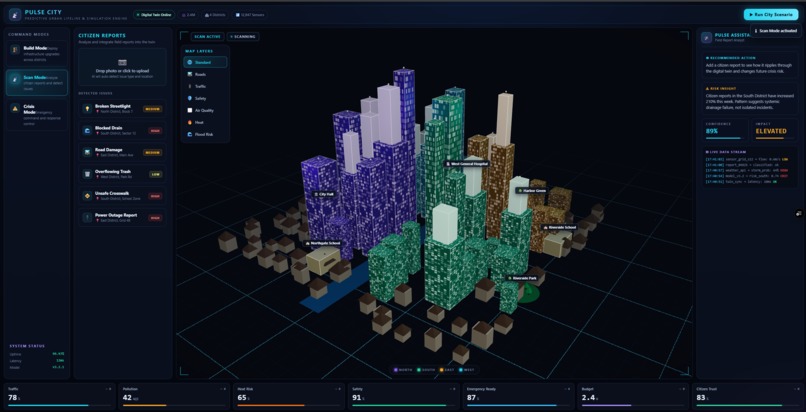Enable the Roads map layer
The height and width of the screenshot is (412, 806).
[205, 74]
